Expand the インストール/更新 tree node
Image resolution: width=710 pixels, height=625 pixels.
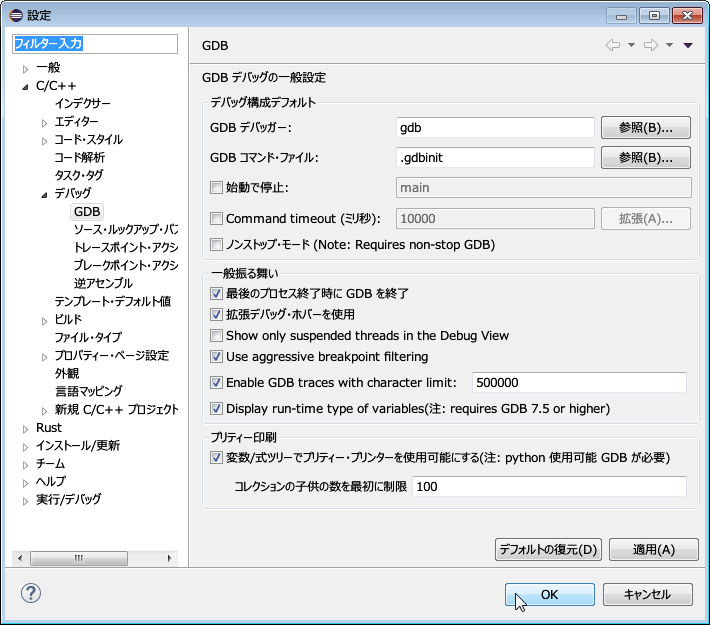25,447
